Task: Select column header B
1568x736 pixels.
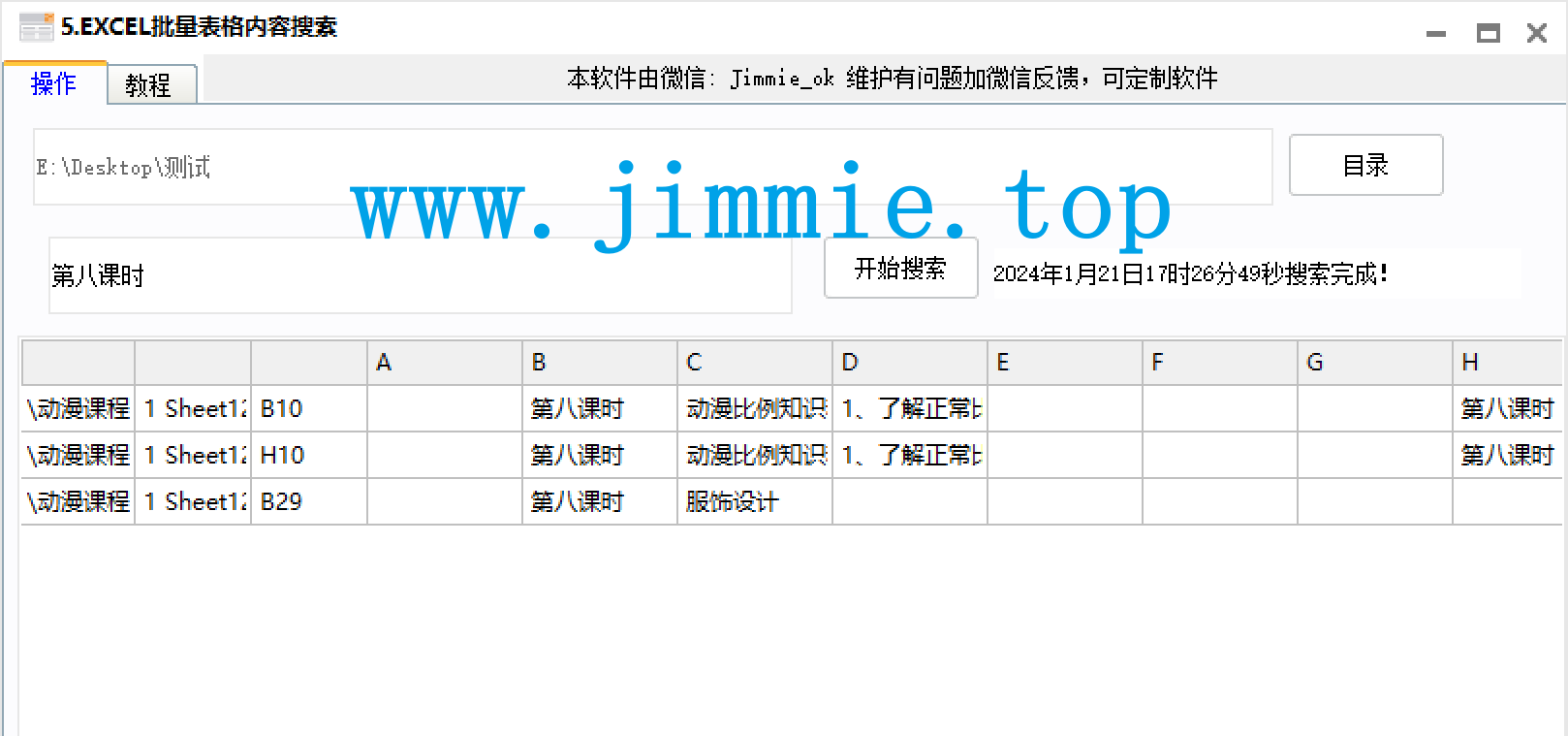Action: point(600,363)
